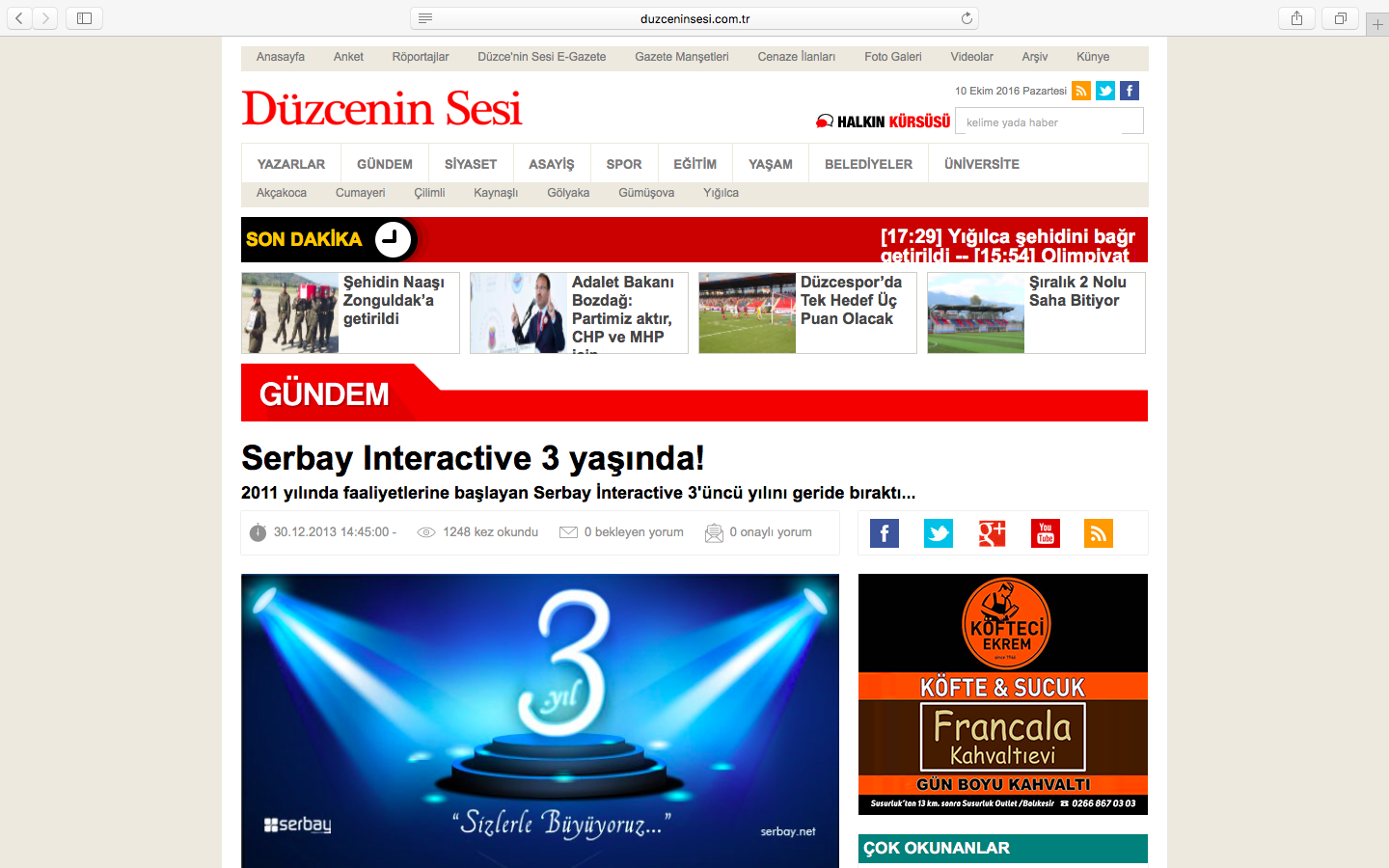1389x868 pixels.
Task: Open Künye in the top menu
Action: point(1093,57)
